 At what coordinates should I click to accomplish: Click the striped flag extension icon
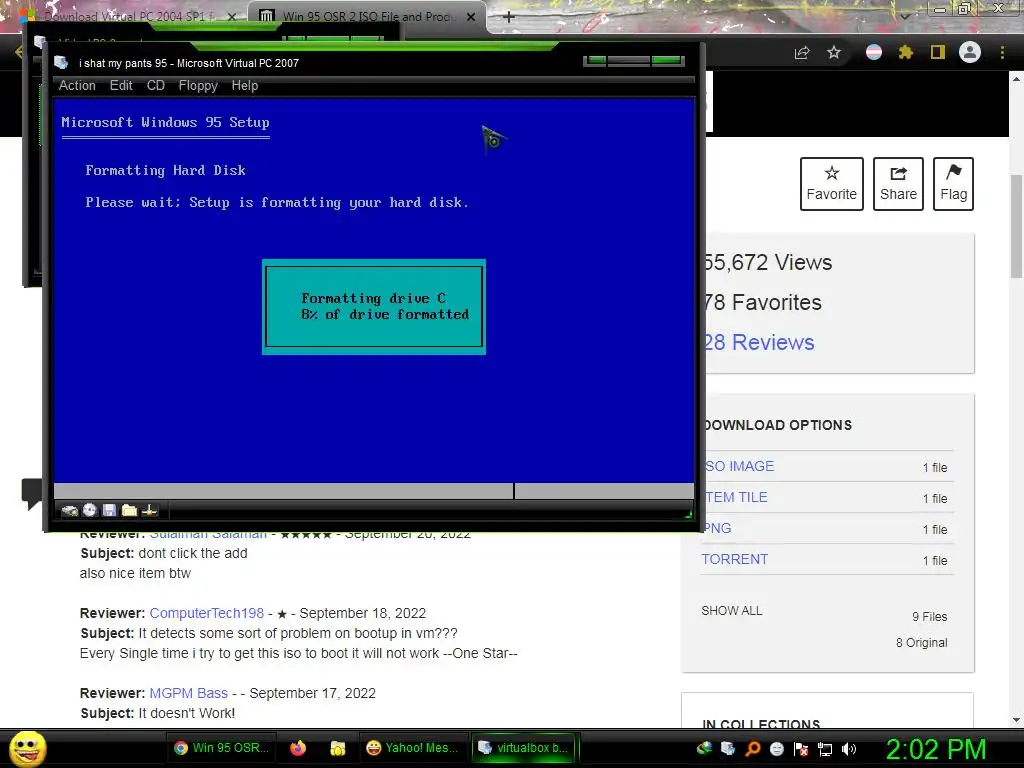click(x=874, y=52)
